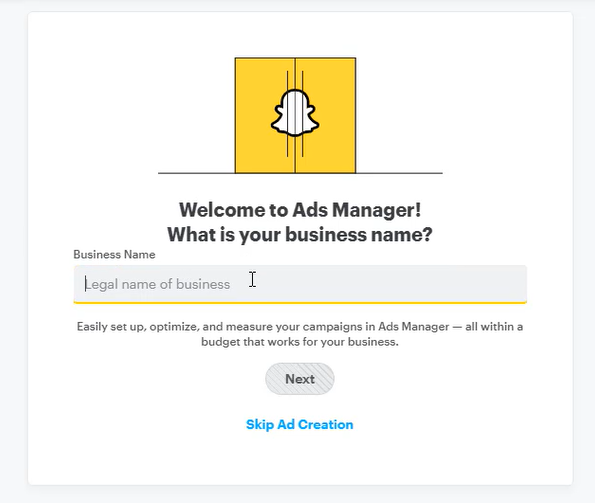Click the Snapchat ghost logo

pos(295,113)
